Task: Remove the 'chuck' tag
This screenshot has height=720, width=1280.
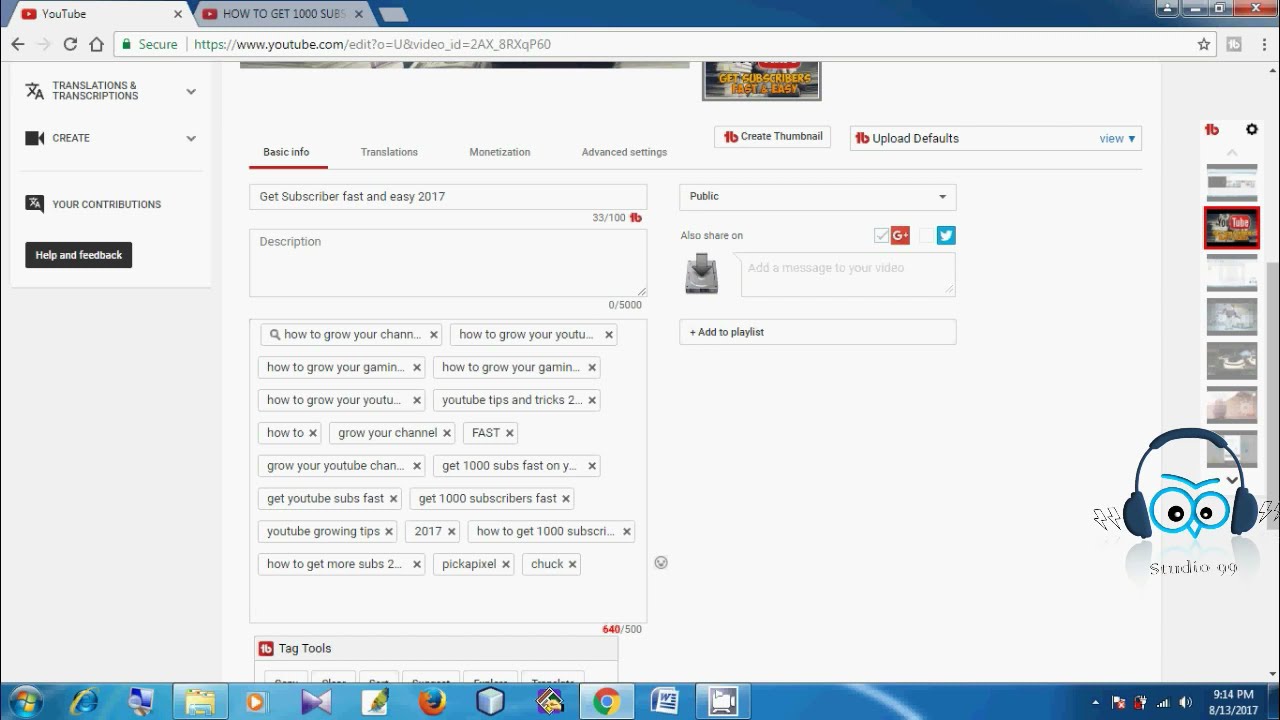Action: pyautogui.click(x=572, y=564)
